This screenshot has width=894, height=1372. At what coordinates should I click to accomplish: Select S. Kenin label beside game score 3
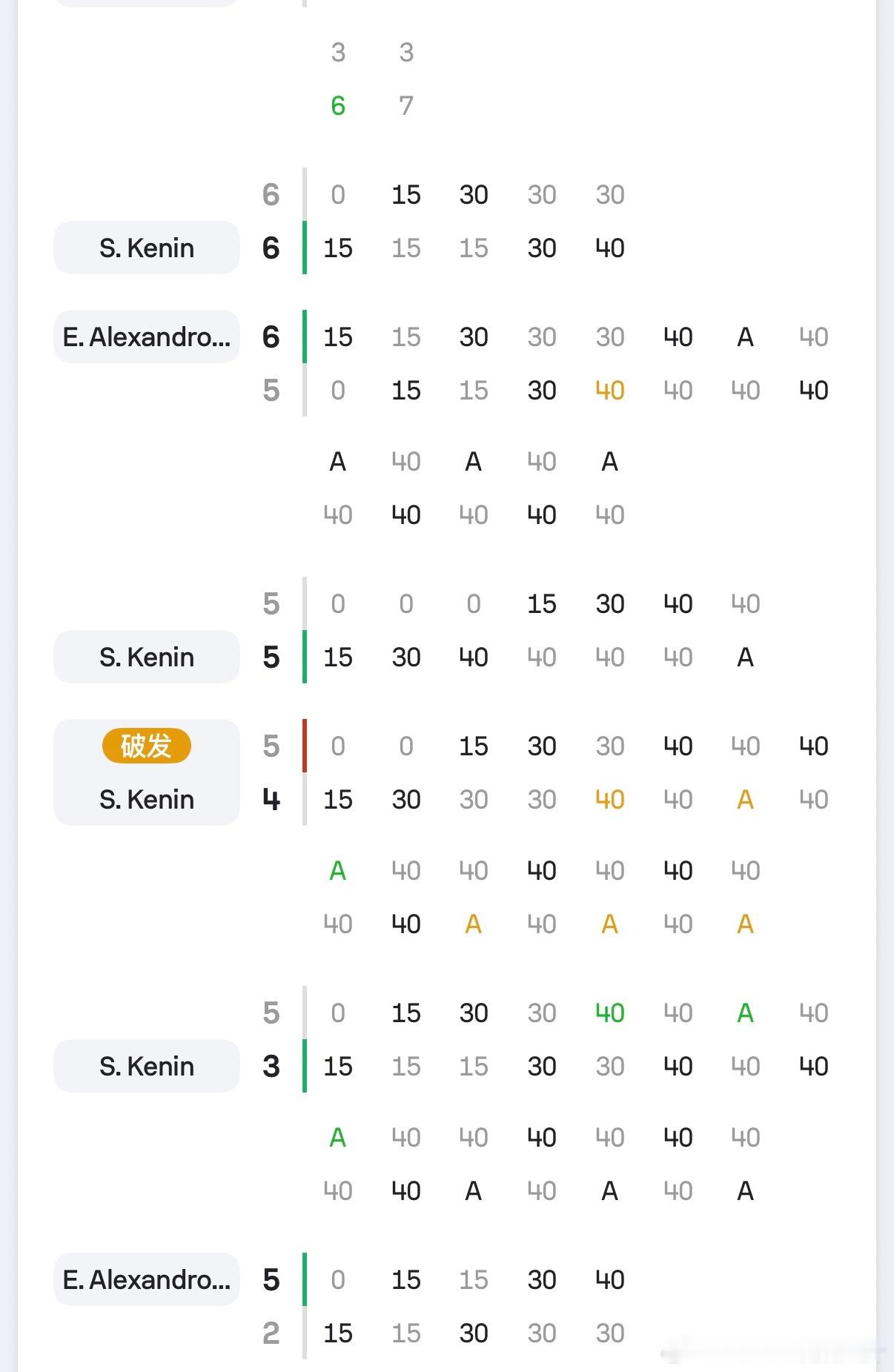(x=147, y=1066)
